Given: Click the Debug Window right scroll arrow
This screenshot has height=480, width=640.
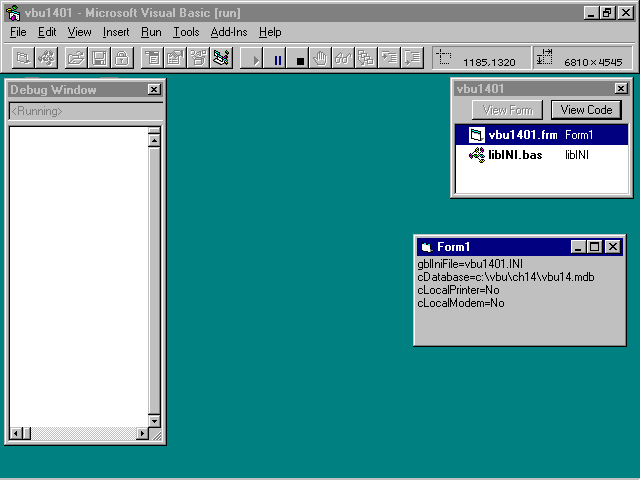Looking at the screenshot, I should (x=141, y=433).
